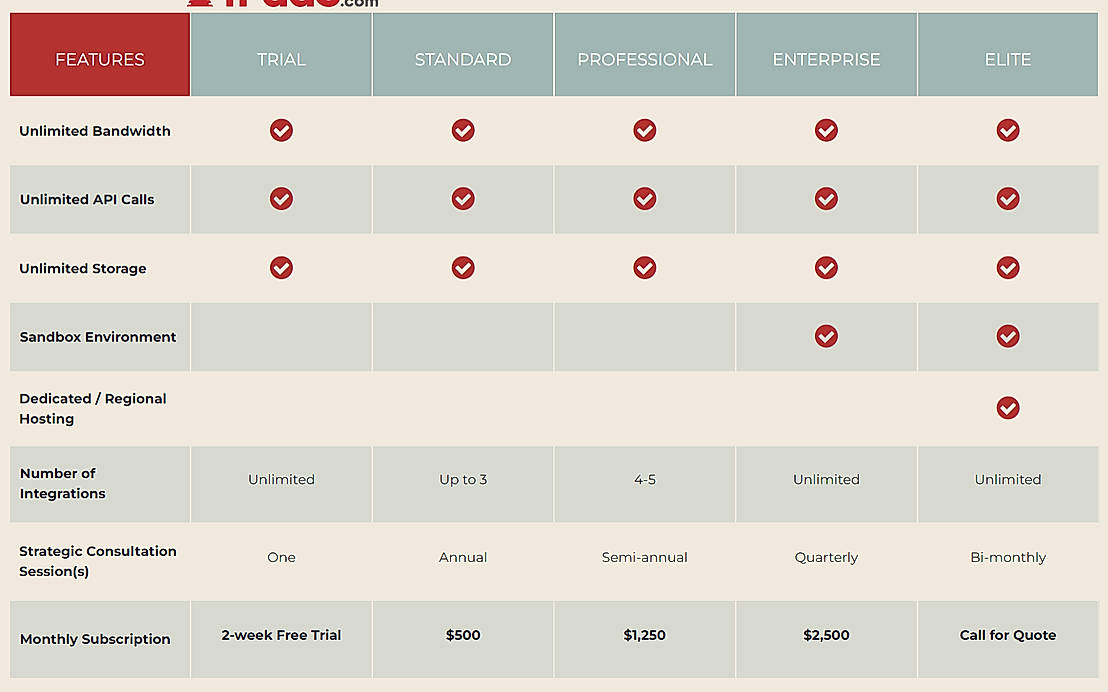Open the ELITE plan column header

tap(1008, 59)
